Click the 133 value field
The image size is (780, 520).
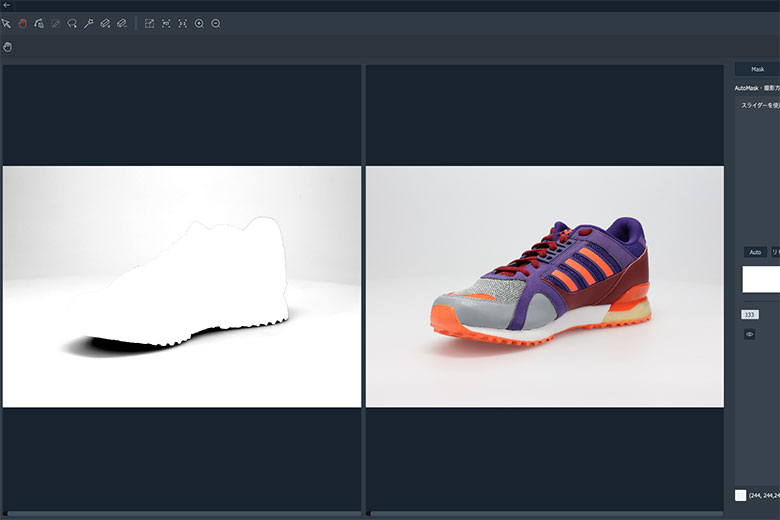point(750,314)
